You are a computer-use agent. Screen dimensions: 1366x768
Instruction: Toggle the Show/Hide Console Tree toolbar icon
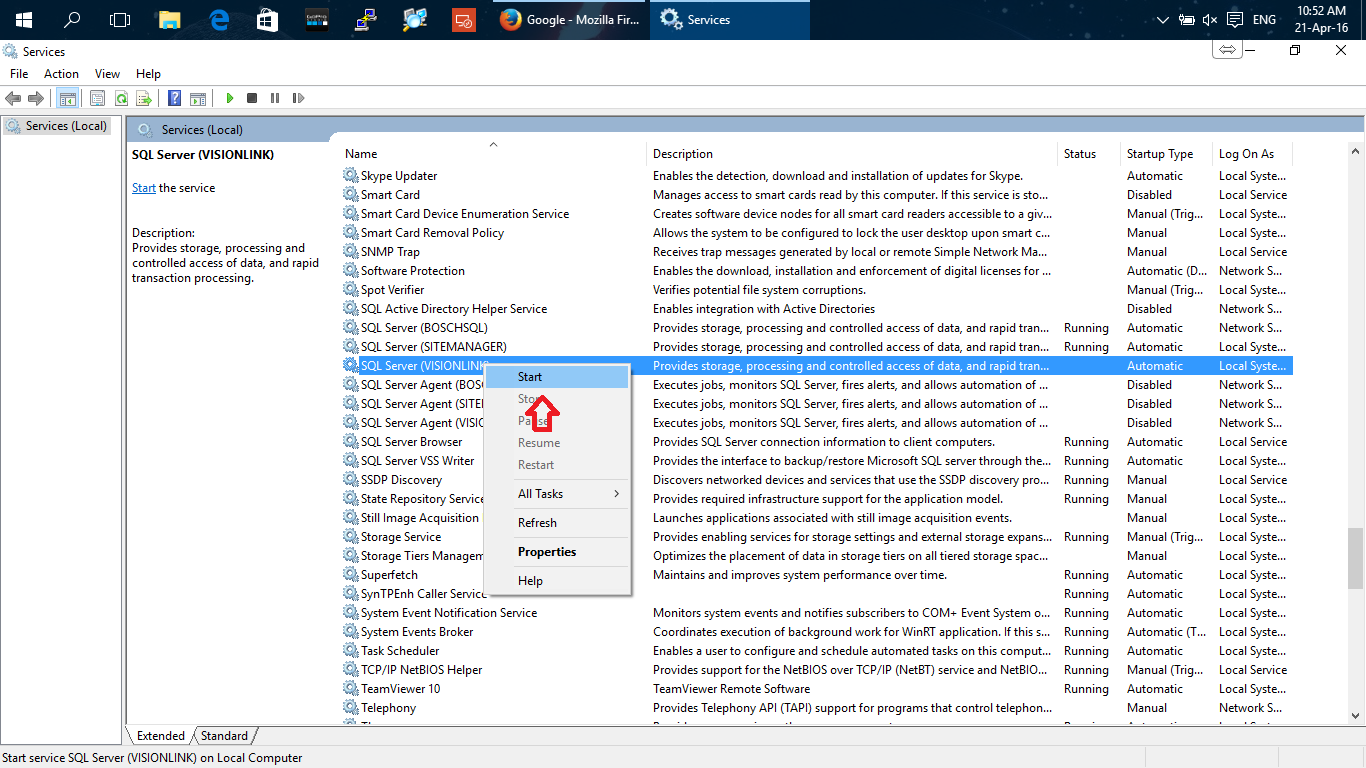point(68,98)
